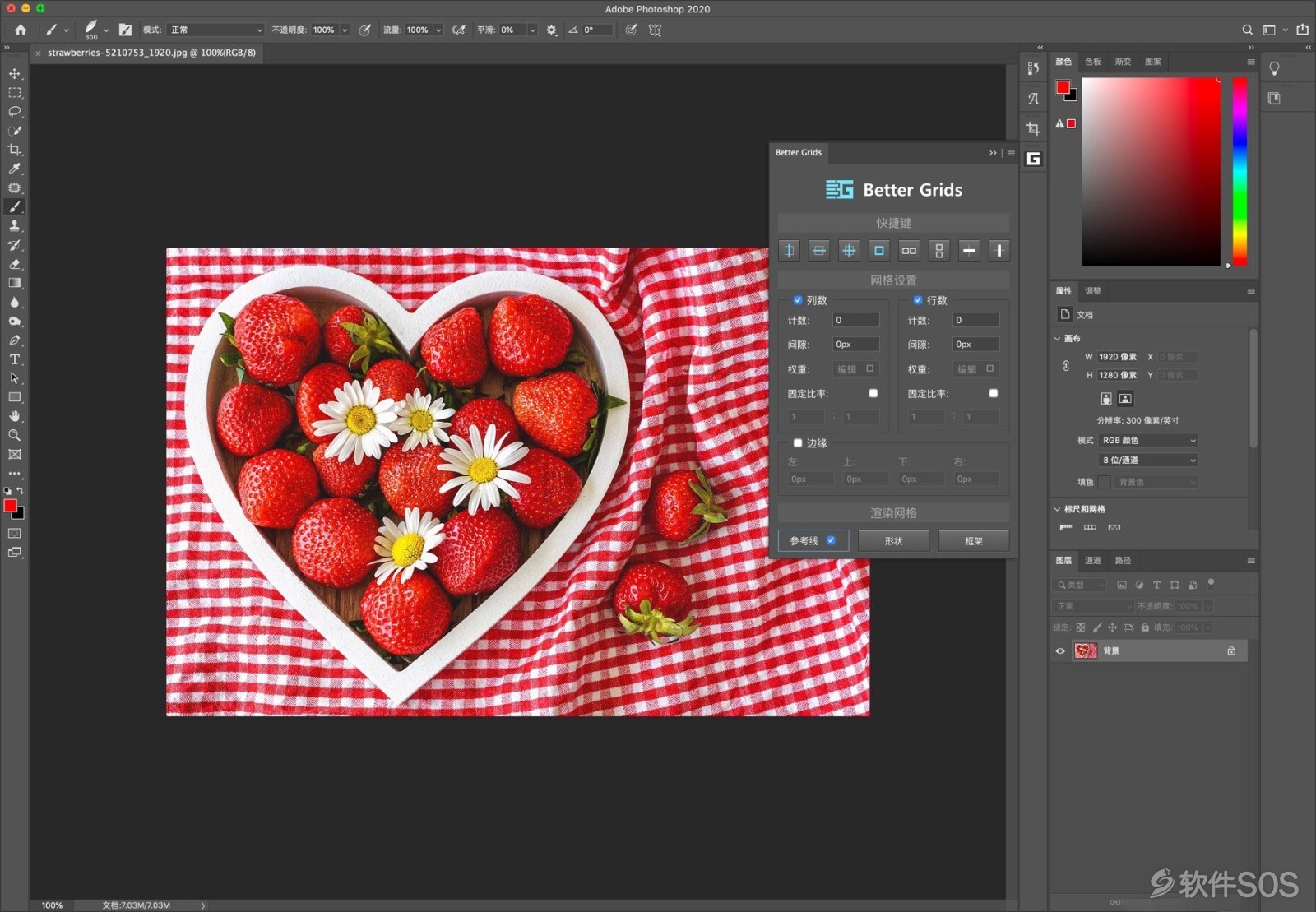The height and width of the screenshot is (912, 1316).
Task: Go to Photoshop Home screen
Action: [x=21, y=30]
